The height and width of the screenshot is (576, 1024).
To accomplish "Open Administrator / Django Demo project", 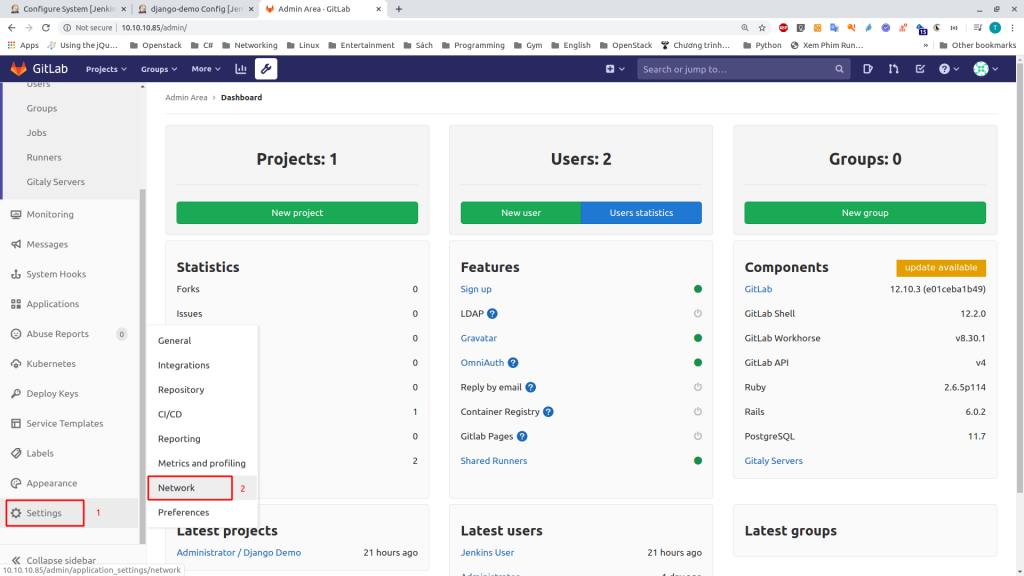I will pos(239,552).
